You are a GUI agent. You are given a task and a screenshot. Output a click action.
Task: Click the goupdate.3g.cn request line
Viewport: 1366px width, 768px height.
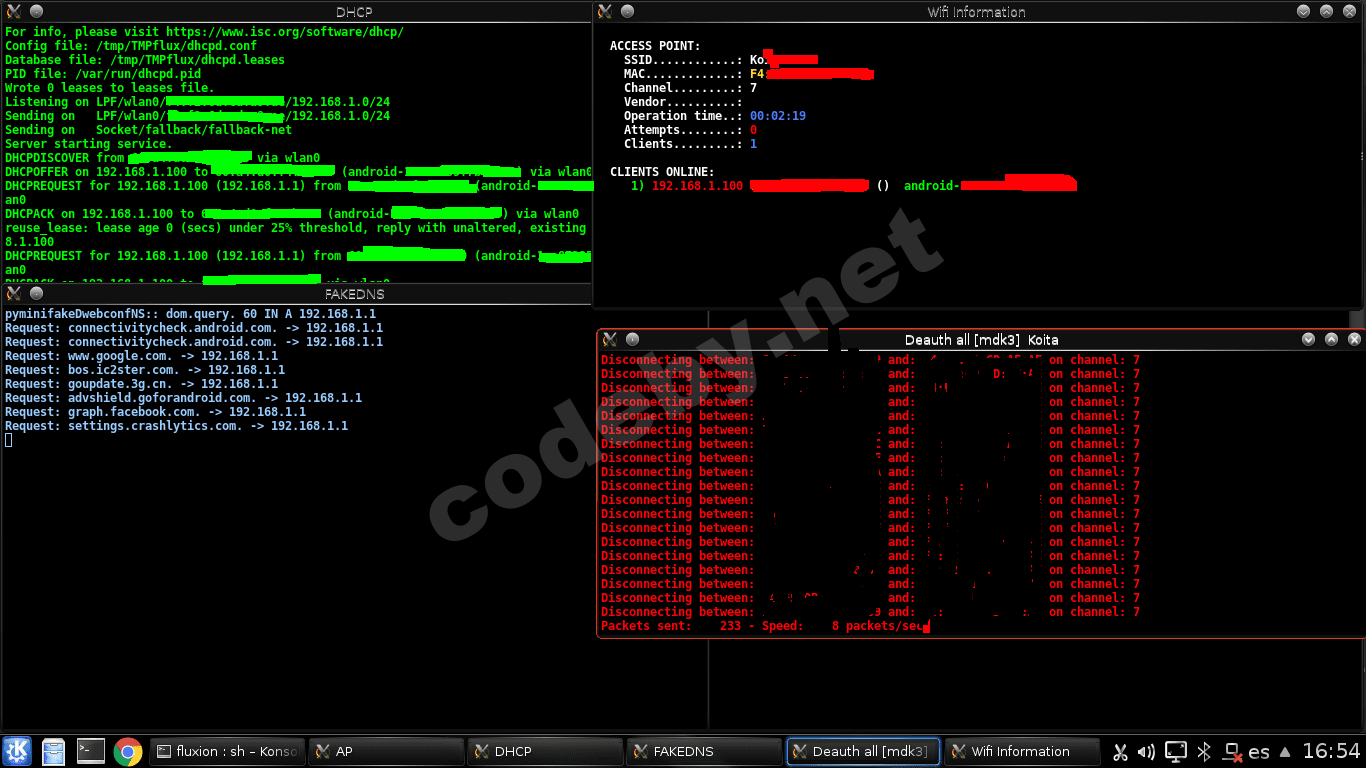click(141, 384)
